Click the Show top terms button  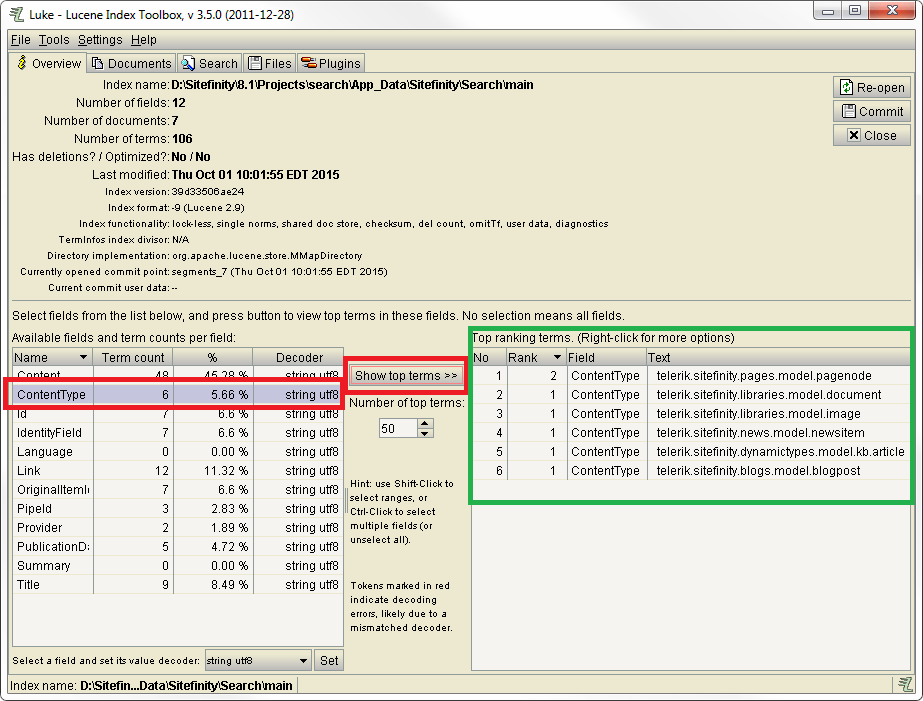coord(406,376)
